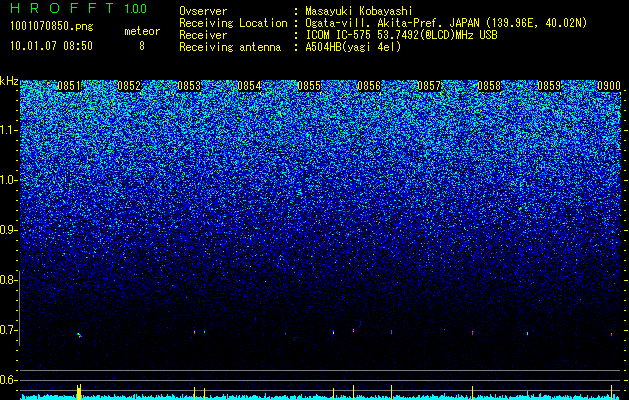Click the 0858 time marker
Screen dimensions: 629x400
489,86
